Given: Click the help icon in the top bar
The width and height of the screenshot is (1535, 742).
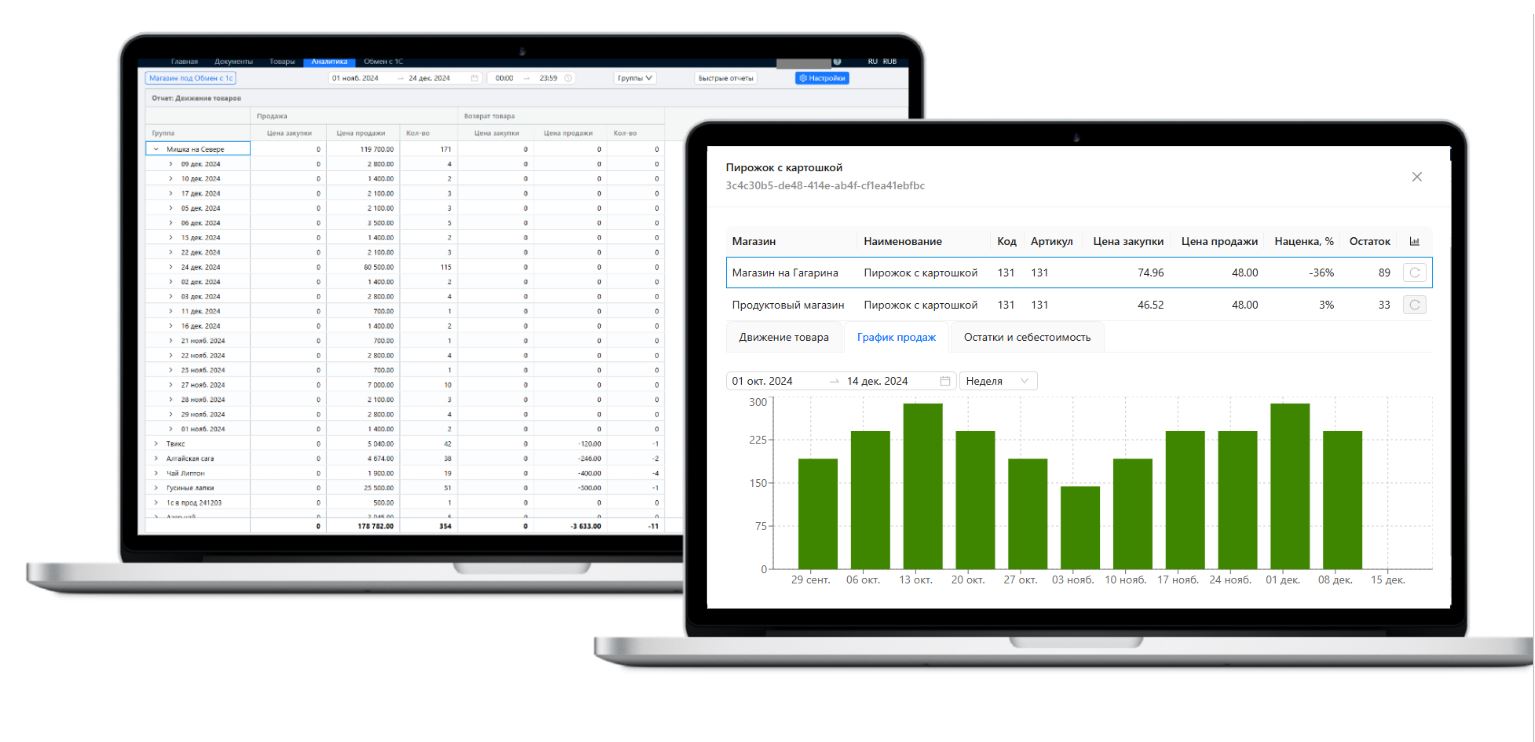Looking at the screenshot, I should [x=837, y=62].
